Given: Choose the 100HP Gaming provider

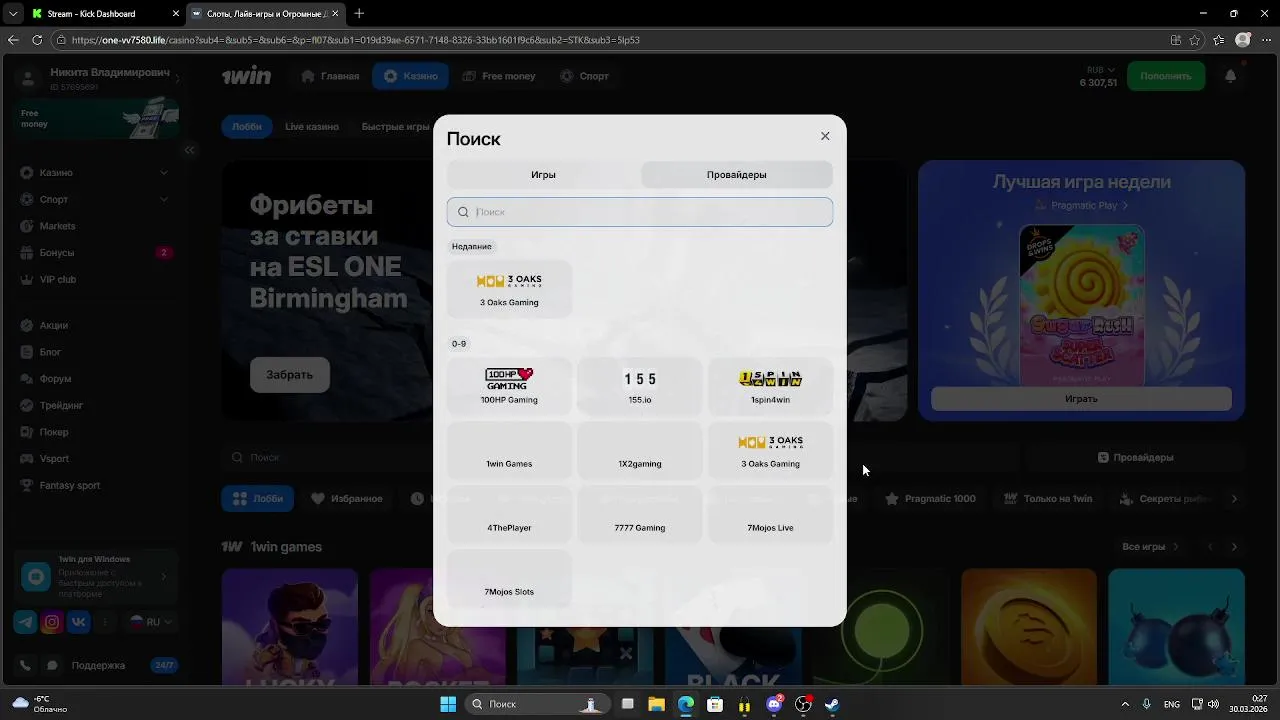Looking at the screenshot, I should pyautogui.click(x=509, y=386).
